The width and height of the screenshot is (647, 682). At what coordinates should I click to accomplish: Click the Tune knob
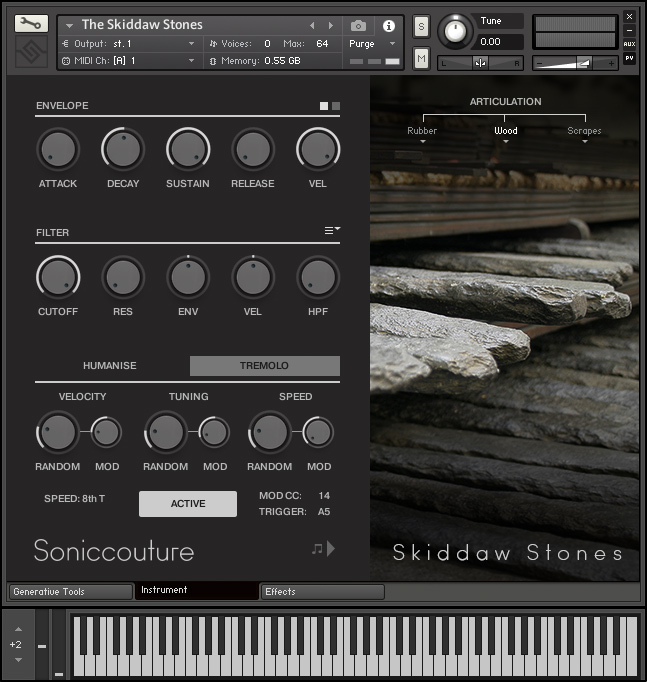coord(455,31)
